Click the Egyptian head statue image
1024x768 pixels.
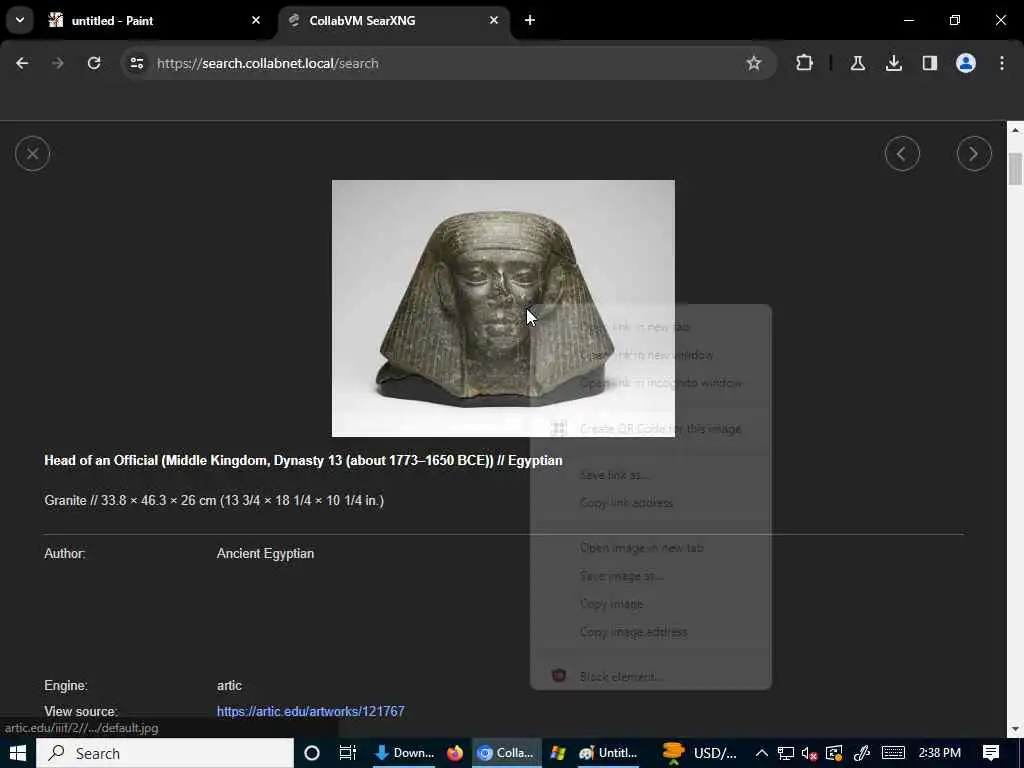(x=503, y=308)
